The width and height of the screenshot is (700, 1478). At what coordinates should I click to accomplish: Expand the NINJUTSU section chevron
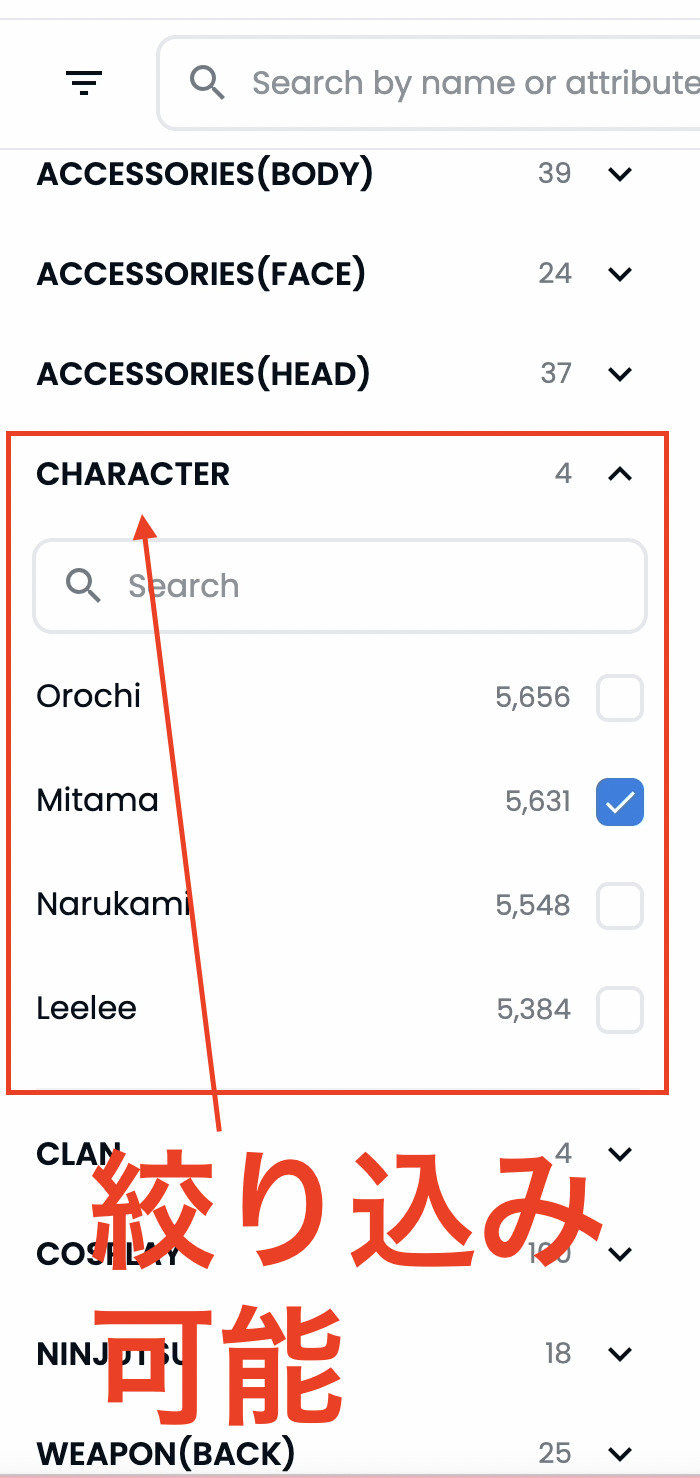click(x=620, y=1354)
